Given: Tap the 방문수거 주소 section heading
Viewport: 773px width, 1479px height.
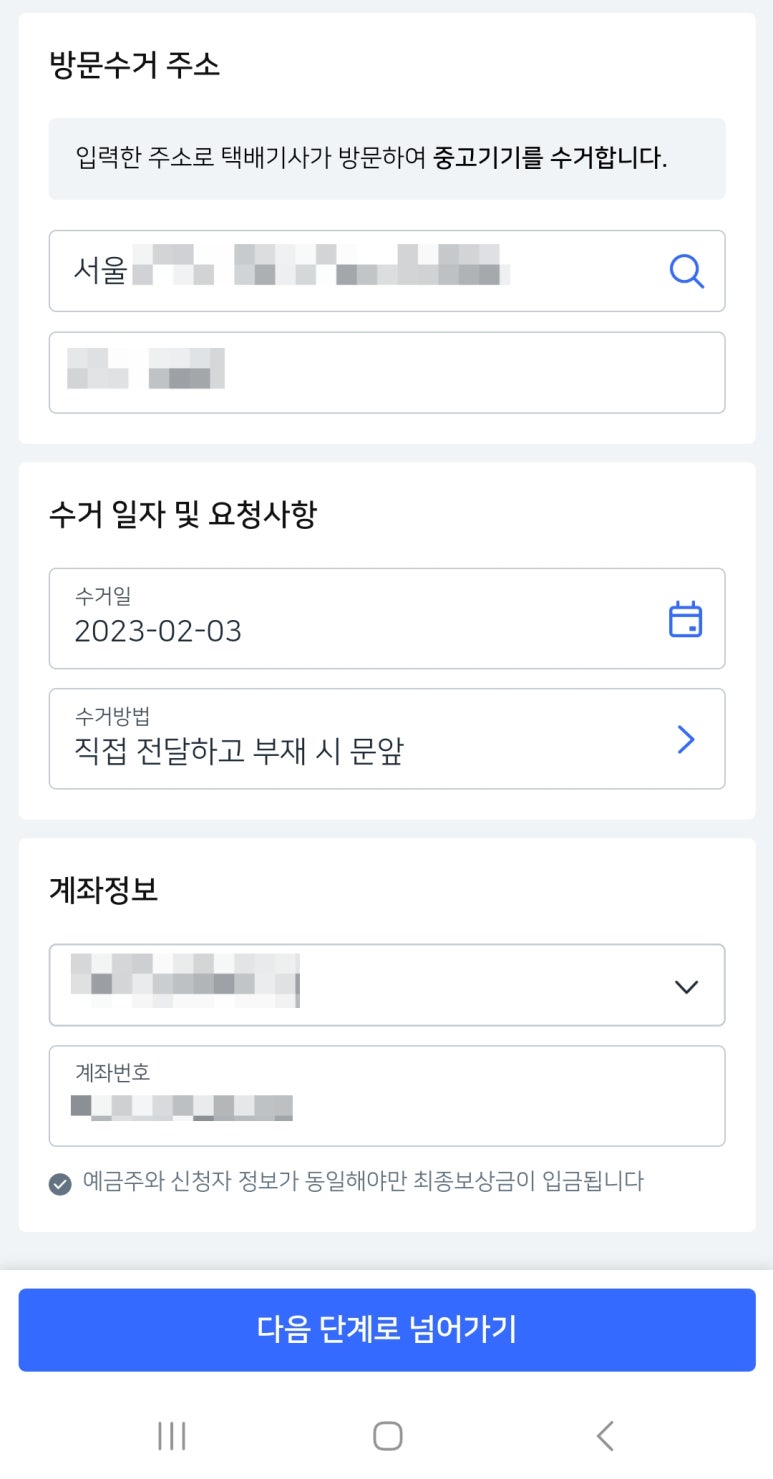Looking at the screenshot, I should pyautogui.click(x=134, y=66).
